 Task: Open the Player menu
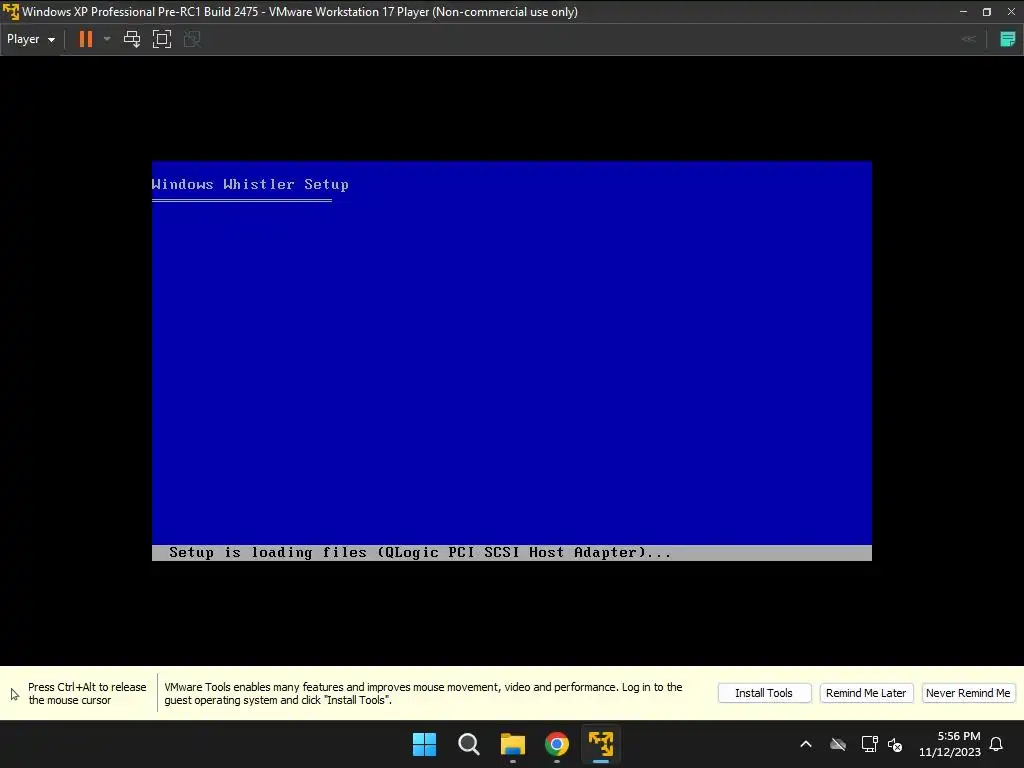tap(31, 39)
